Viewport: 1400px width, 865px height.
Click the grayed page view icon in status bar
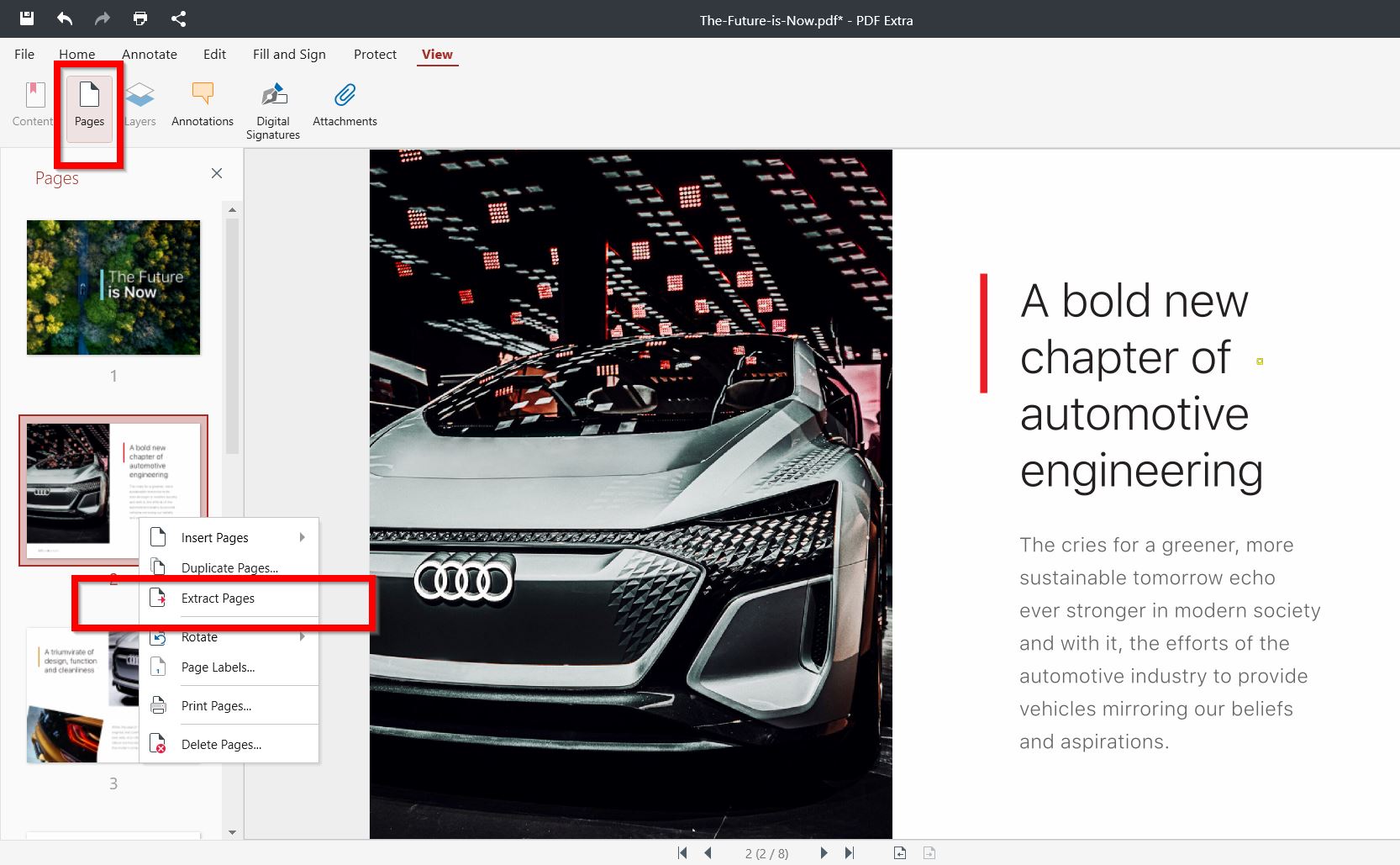(929, 852)
